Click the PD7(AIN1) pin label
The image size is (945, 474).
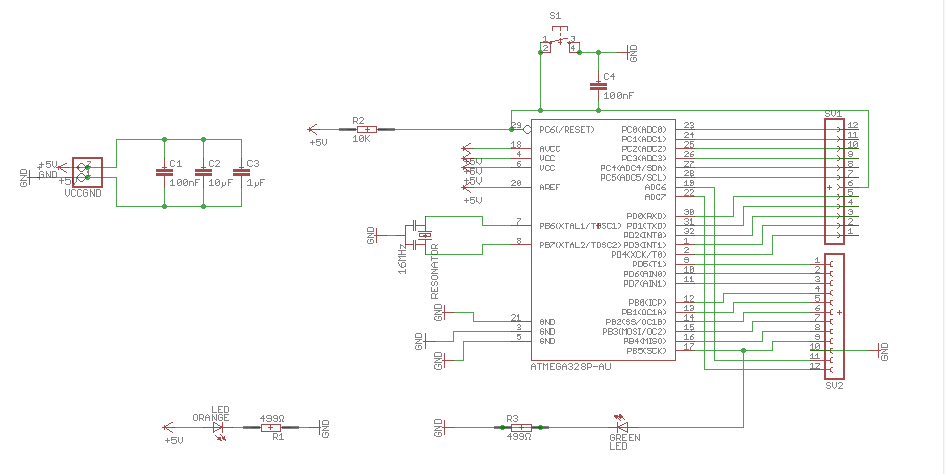point(645,283)
